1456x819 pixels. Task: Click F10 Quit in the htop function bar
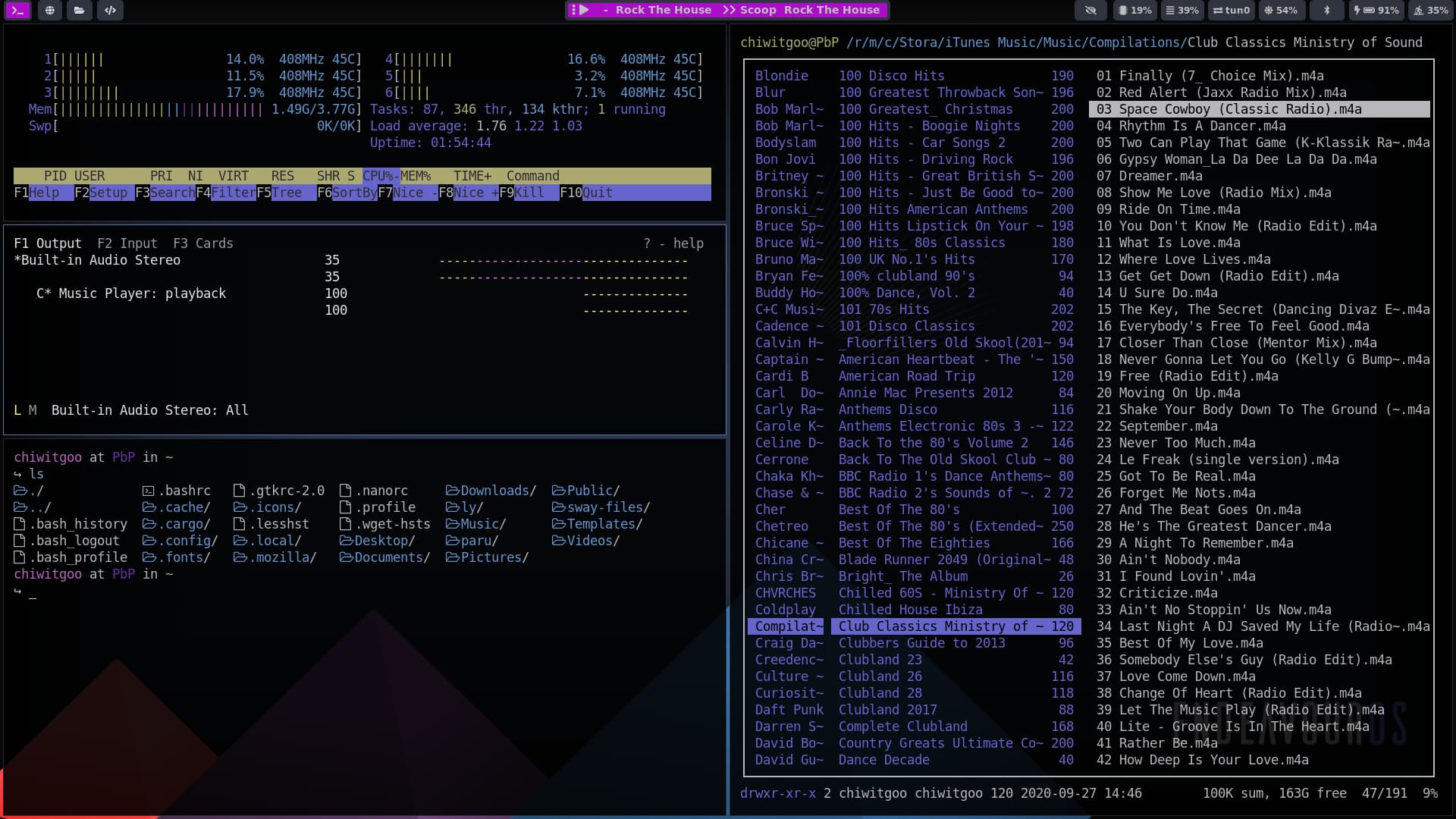point(586,193)
